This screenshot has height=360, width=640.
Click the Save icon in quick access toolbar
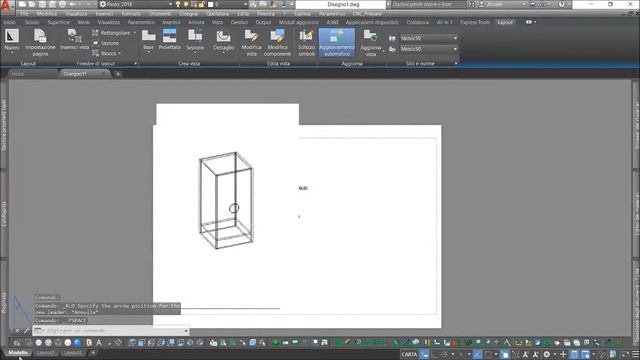point(42,4)
